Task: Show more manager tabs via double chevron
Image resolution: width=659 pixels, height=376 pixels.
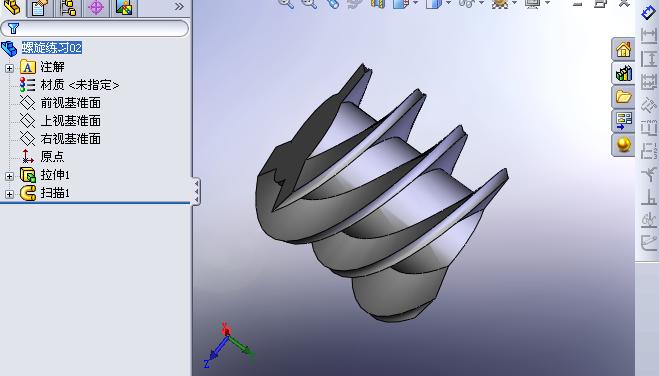Action: (x=179, y=6)
